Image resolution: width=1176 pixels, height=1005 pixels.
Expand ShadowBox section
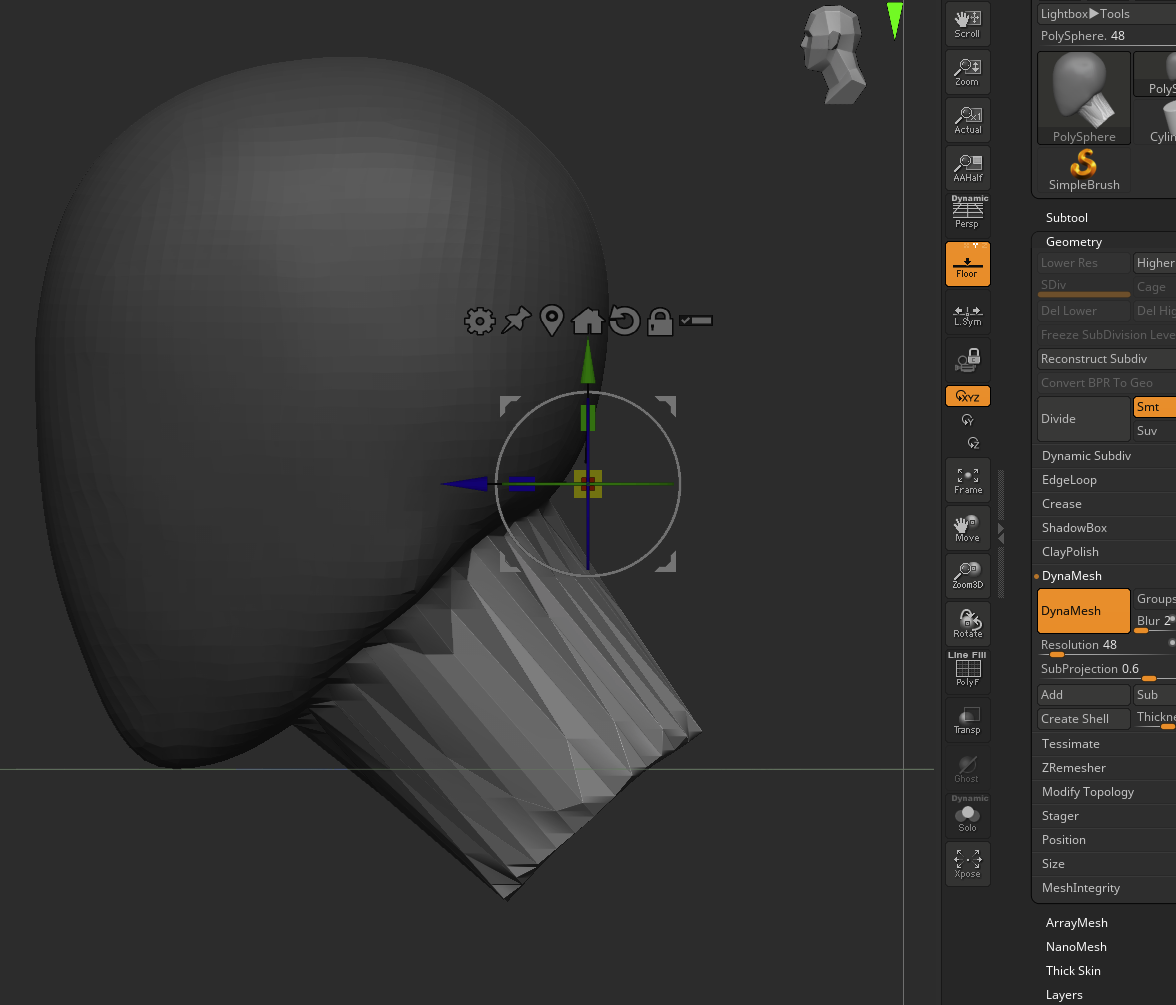tap(1074, 528)
